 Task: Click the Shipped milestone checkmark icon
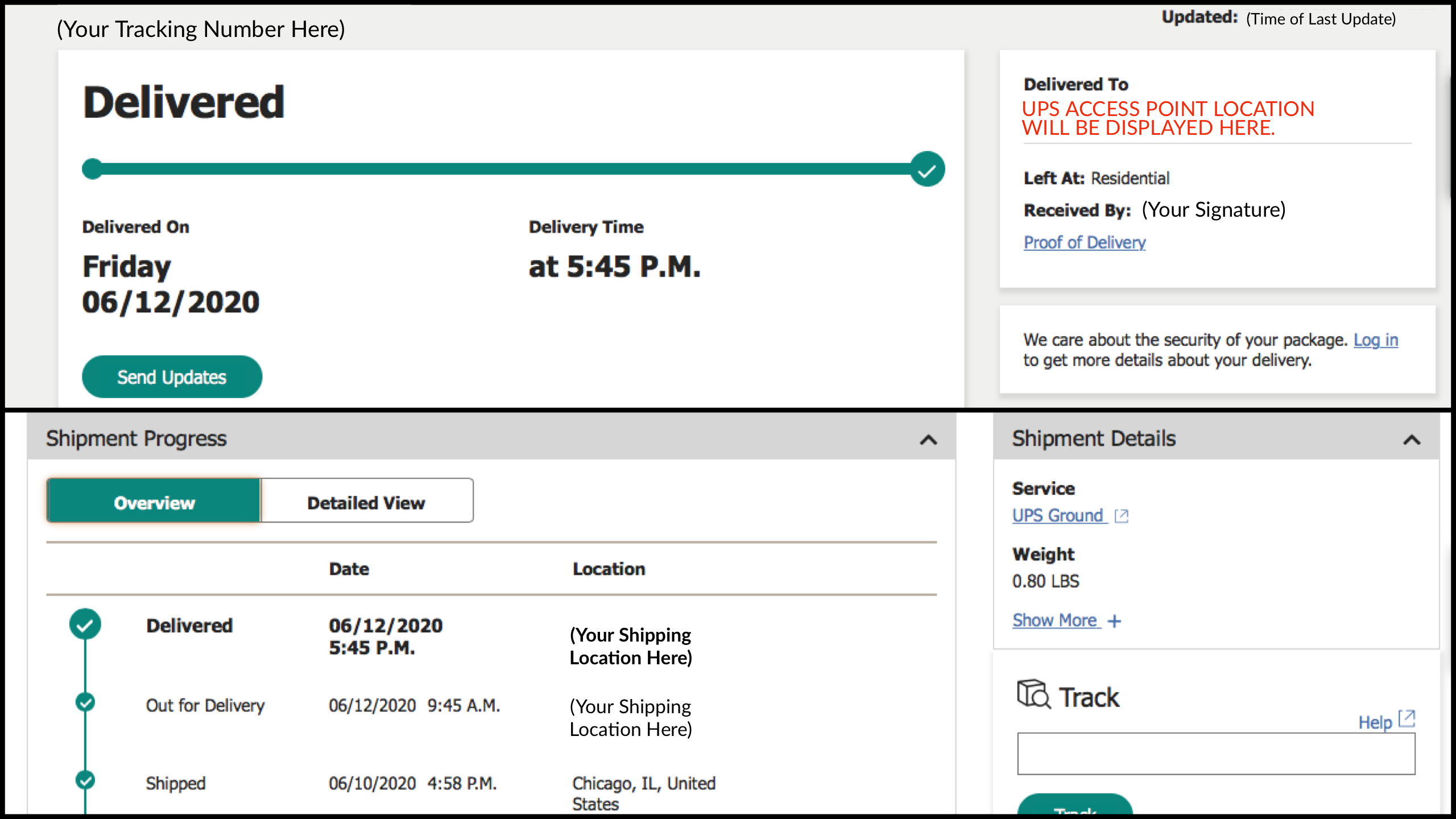click(85, 780)
